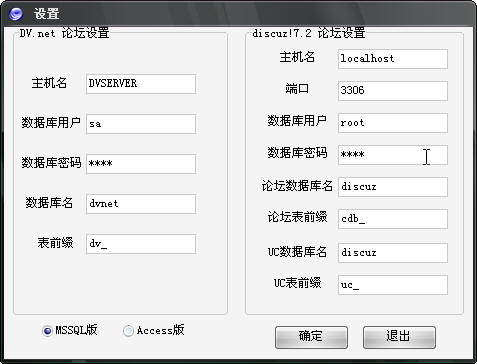Click the discuz!7.2 论坛设置 group title
477x364 pixels.
pyautogui.click(x=309, y=33)
